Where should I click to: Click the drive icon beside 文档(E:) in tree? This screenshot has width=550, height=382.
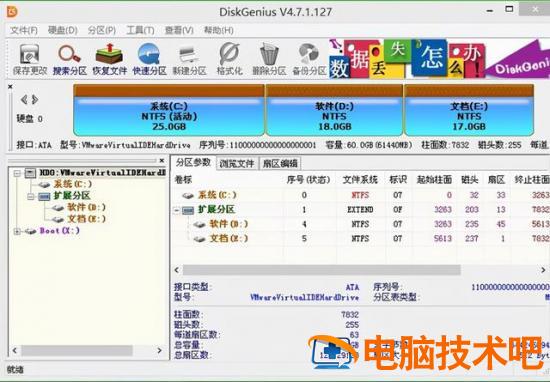pos(58,219)
